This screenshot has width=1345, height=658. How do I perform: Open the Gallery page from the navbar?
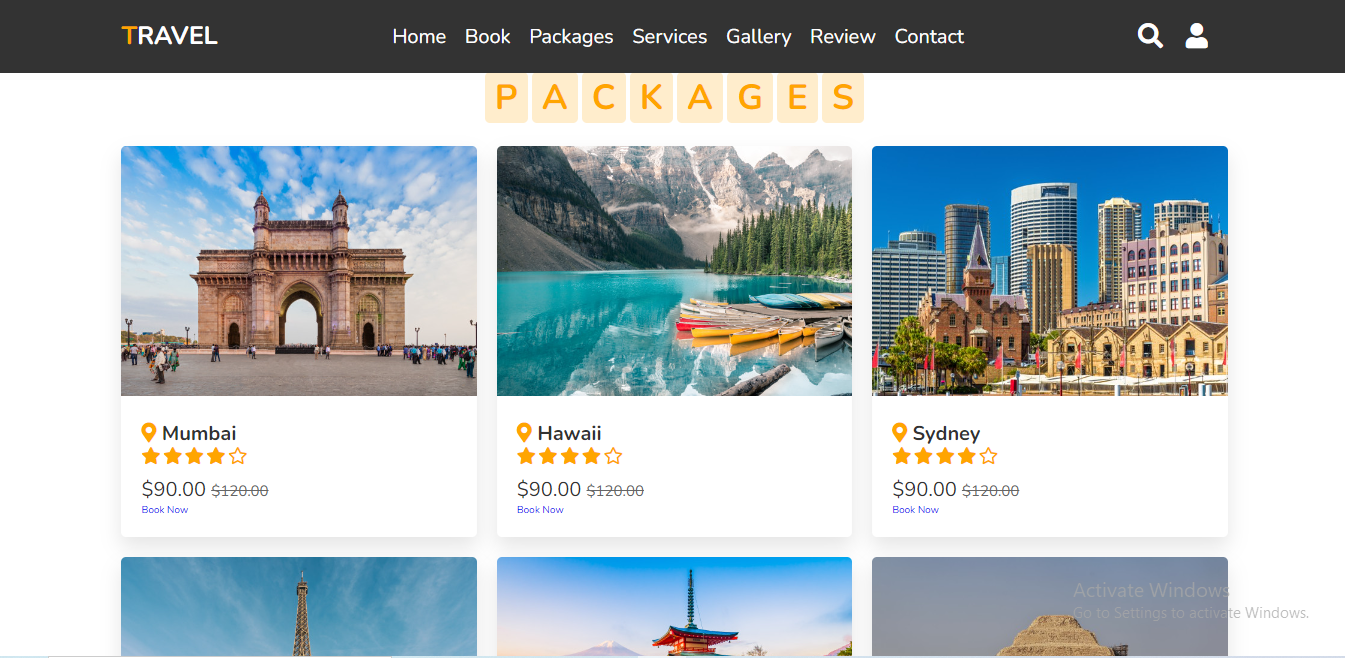point(759,36)
